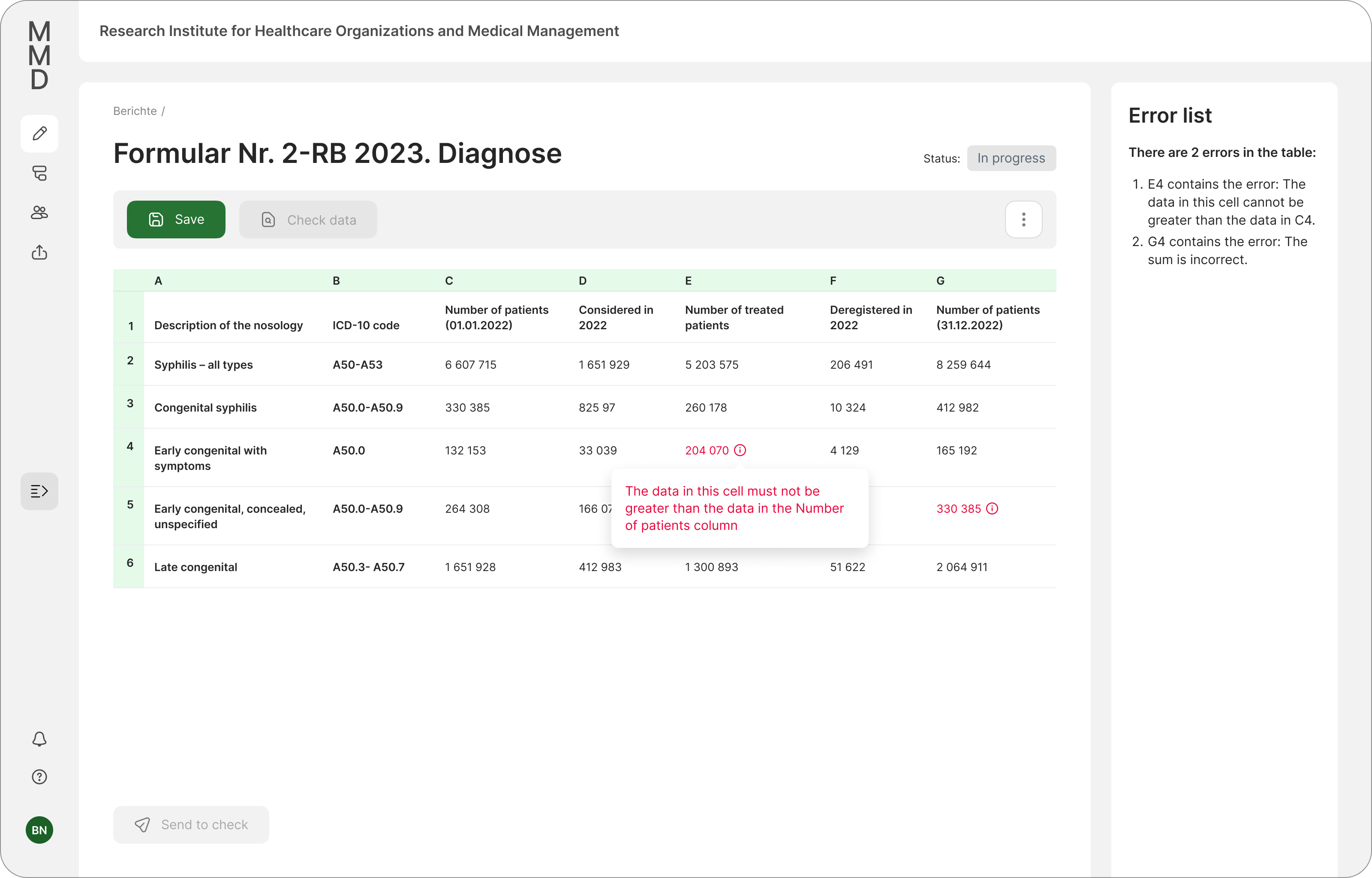Select row 4 header number
The image size is (1372, 878).
pos(130,446)
